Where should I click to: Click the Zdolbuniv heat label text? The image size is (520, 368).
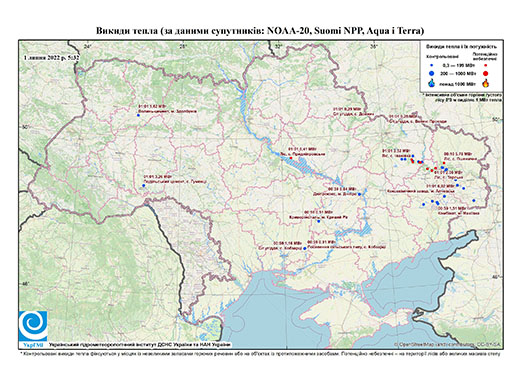[167, 109]
